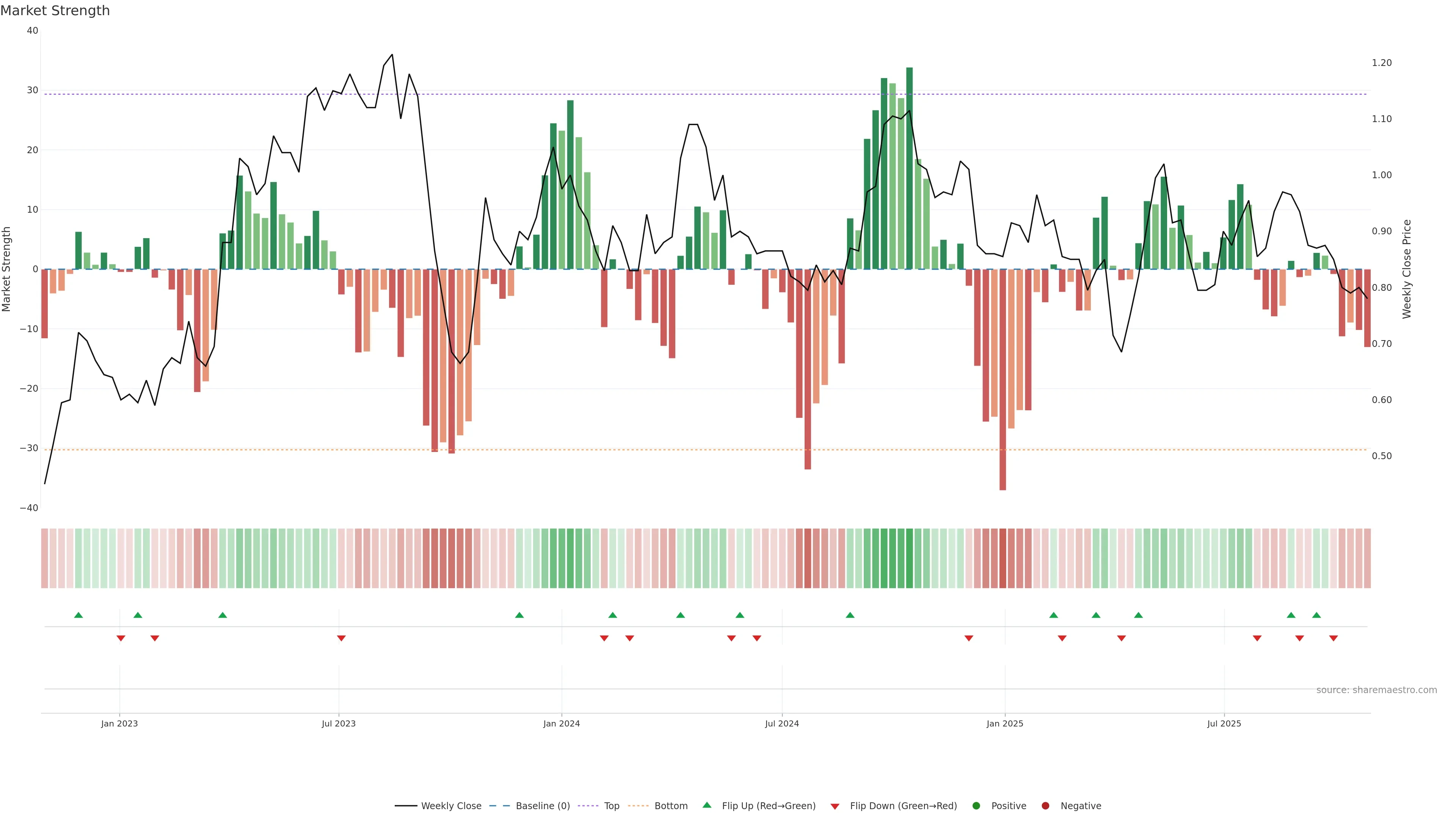Image resolution: width=1456 pixels, height=819 pixels.
Task: Click the red Negative circle legend icon
Action: pos(1045,806)
